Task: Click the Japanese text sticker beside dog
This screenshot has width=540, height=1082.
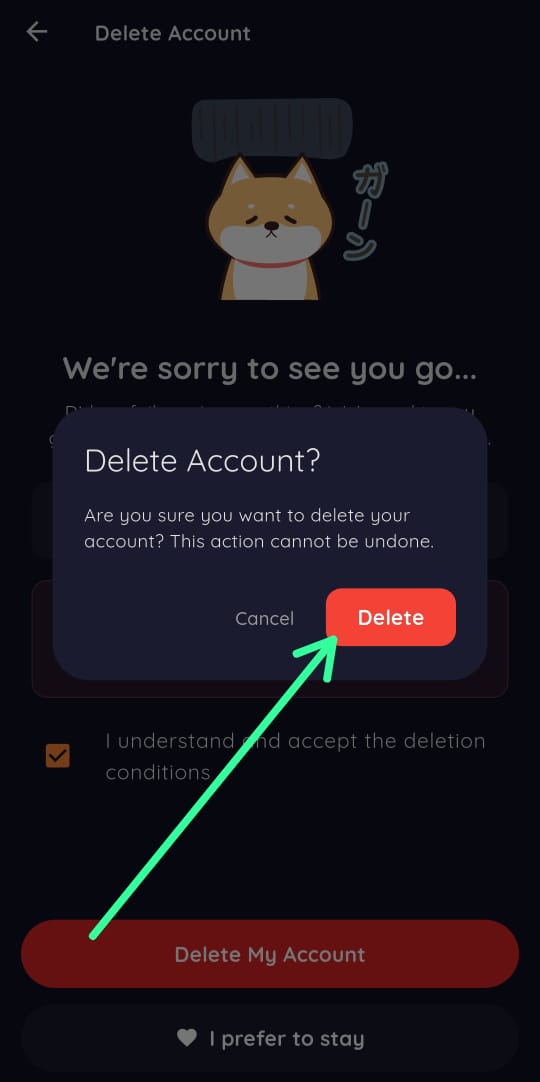Action: coord(365,212)
